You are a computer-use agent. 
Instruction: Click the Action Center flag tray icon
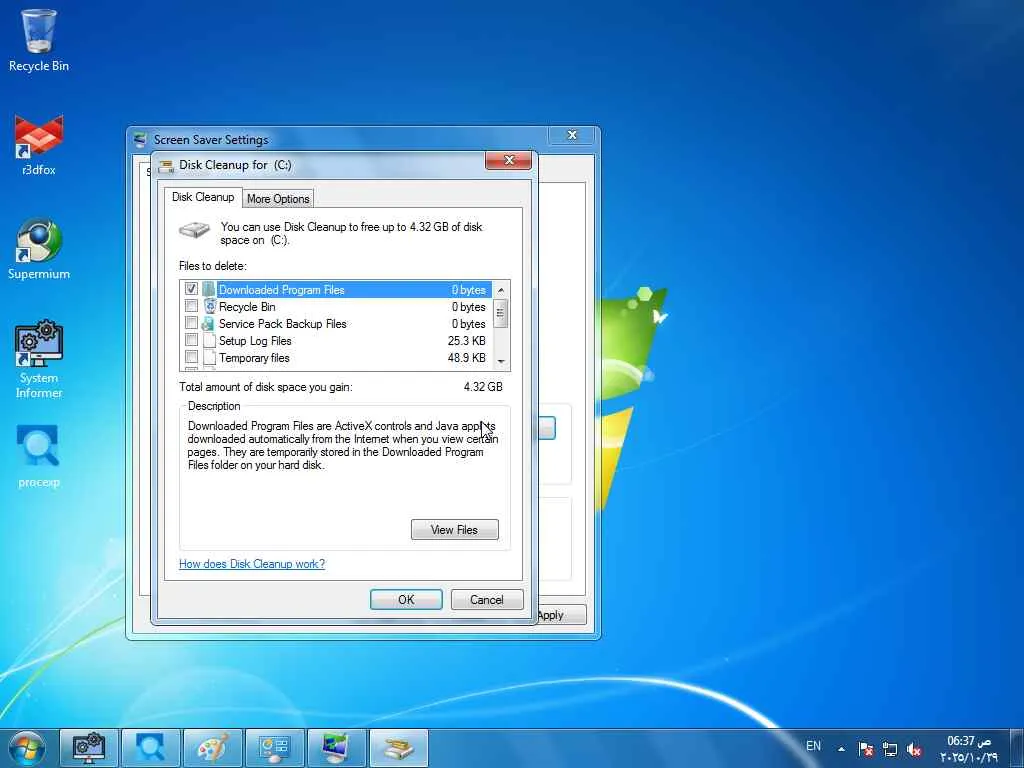click(866, 748)
